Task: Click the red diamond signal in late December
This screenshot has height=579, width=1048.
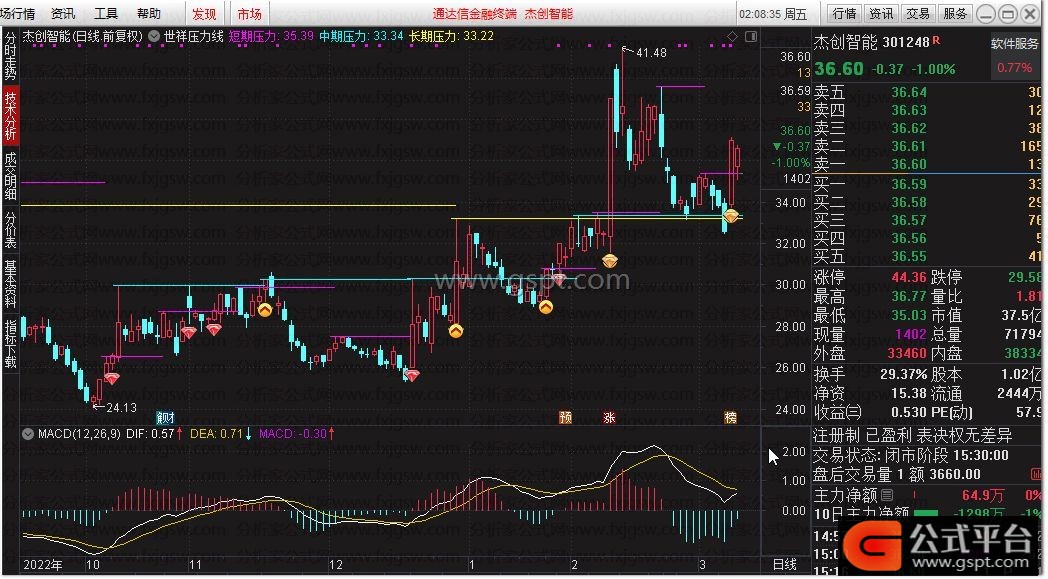Action: [412, 376]
